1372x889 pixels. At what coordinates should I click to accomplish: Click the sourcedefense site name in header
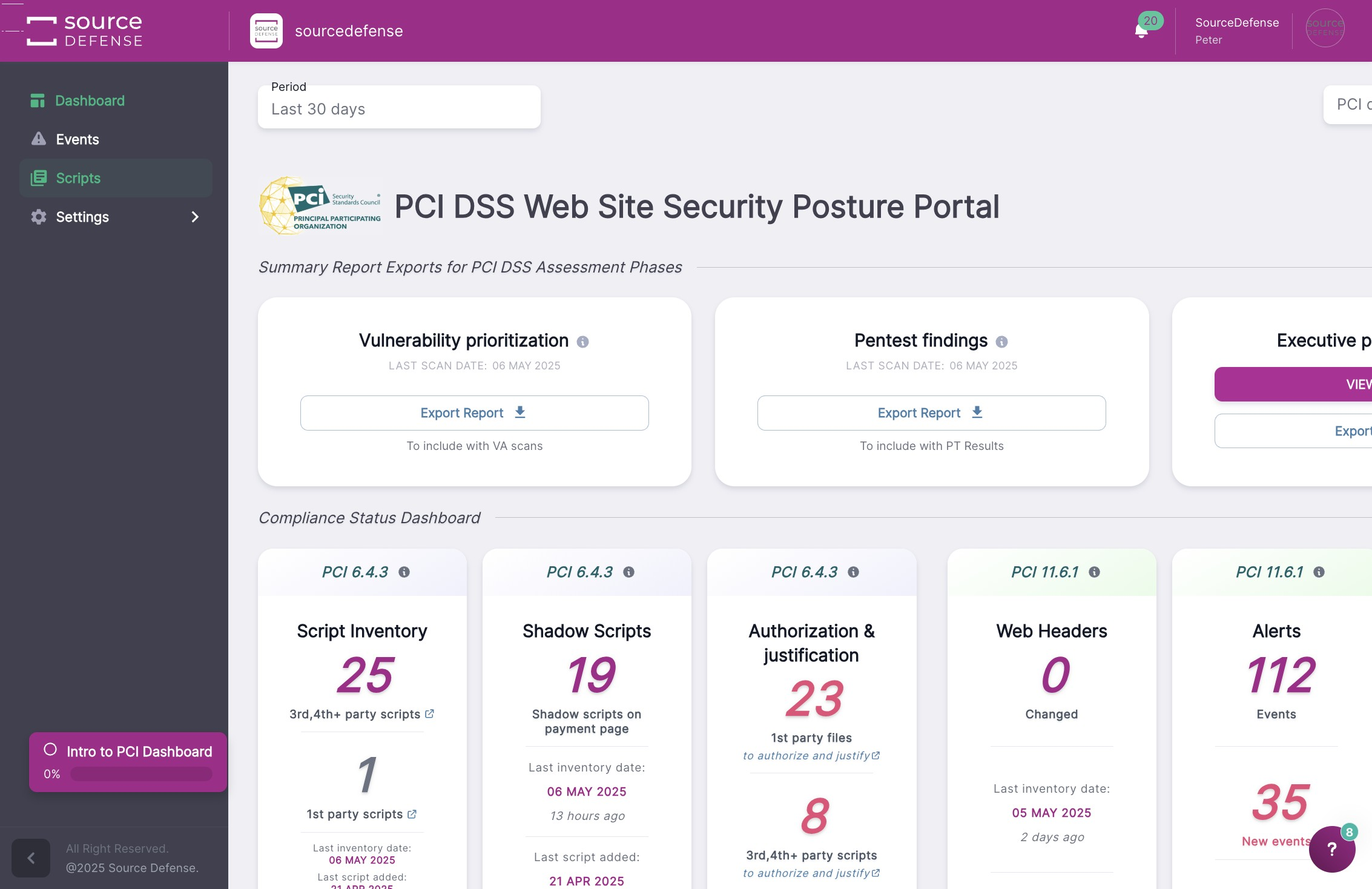point(349,31)
